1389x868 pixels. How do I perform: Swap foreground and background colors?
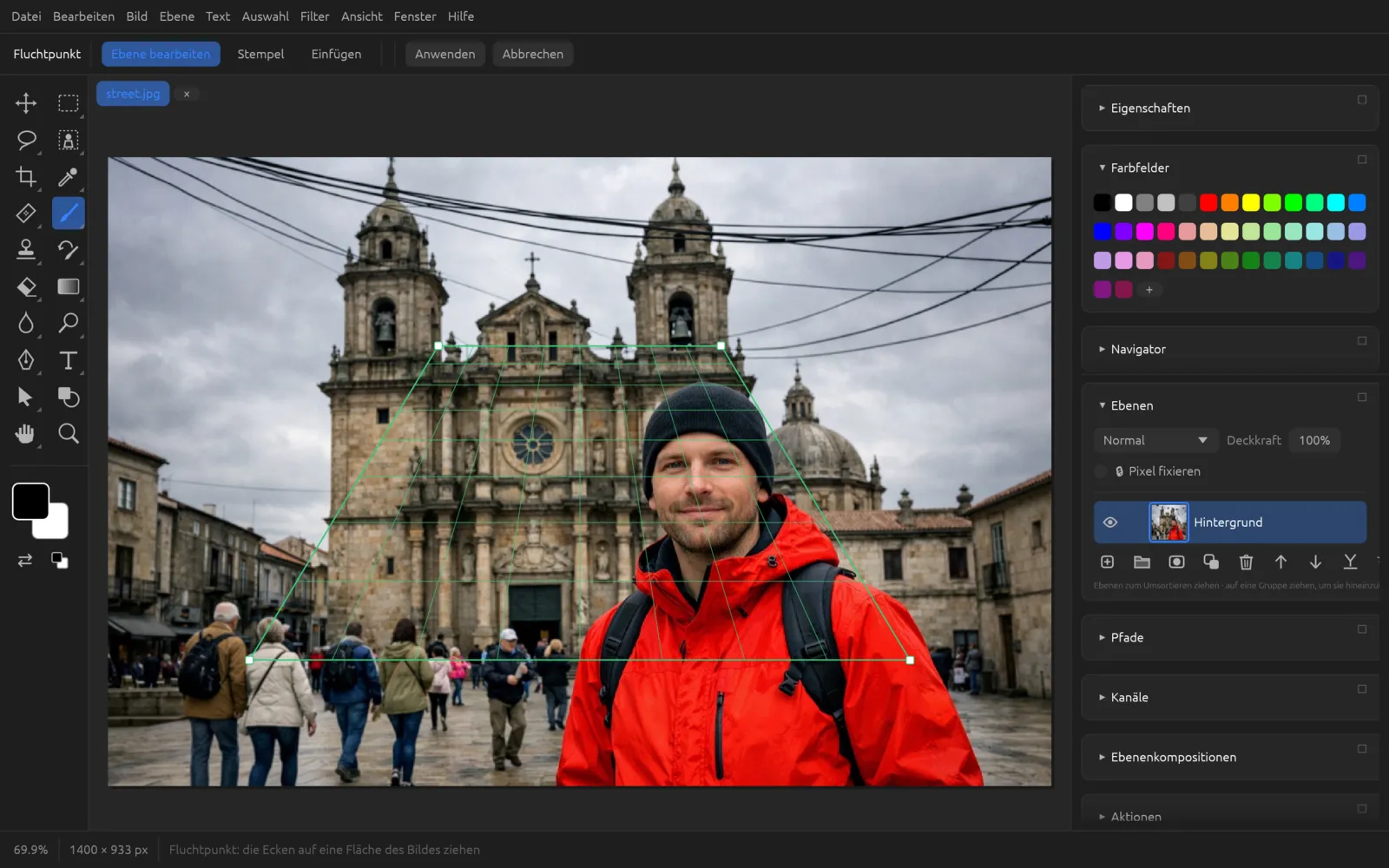point(25,561)
